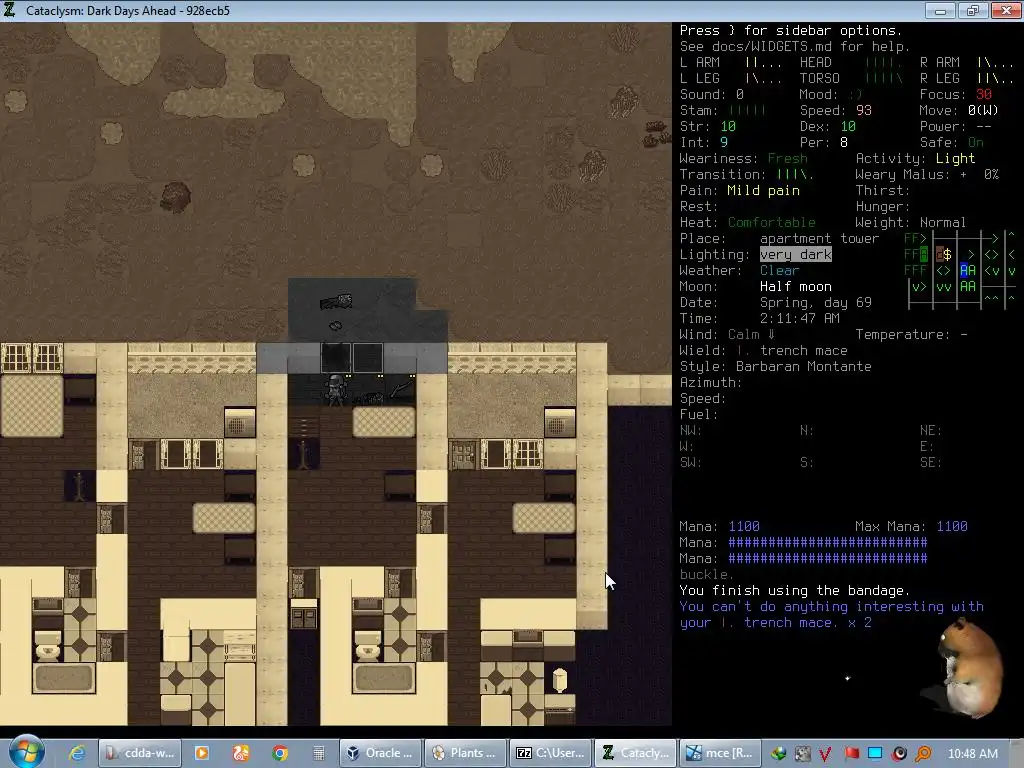Open the calculator taskbar icon
The height and width of the screenshot is (768, 1024).
point(319,753)
